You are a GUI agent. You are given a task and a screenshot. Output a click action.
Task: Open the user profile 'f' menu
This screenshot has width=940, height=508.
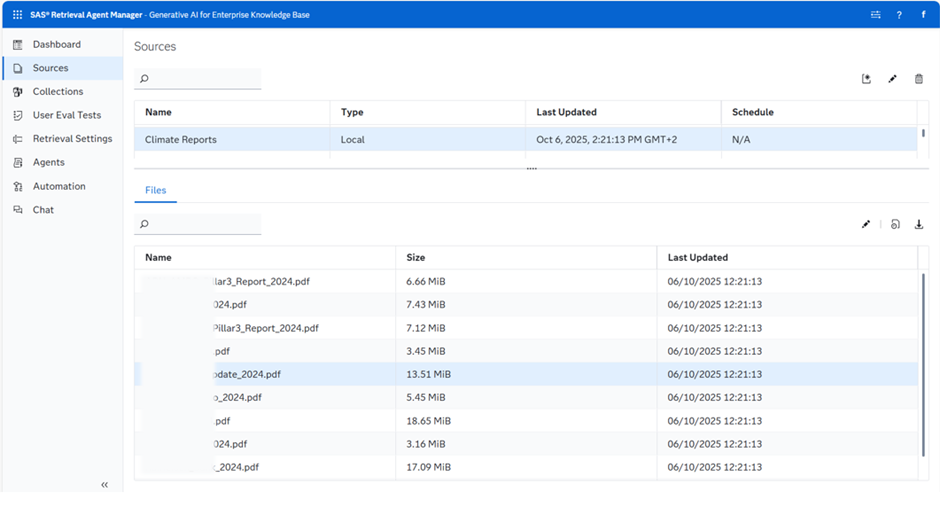923,15
